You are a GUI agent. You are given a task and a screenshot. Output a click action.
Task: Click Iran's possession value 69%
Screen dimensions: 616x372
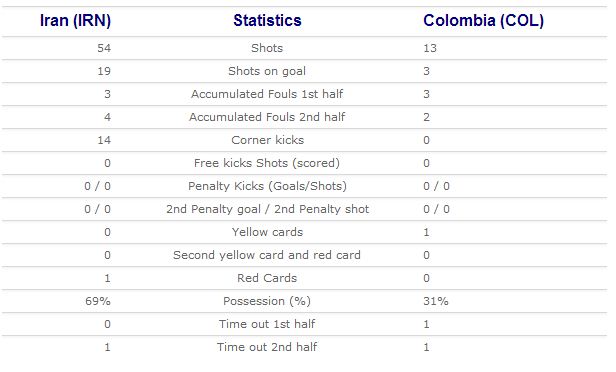(x=98, y=301)
